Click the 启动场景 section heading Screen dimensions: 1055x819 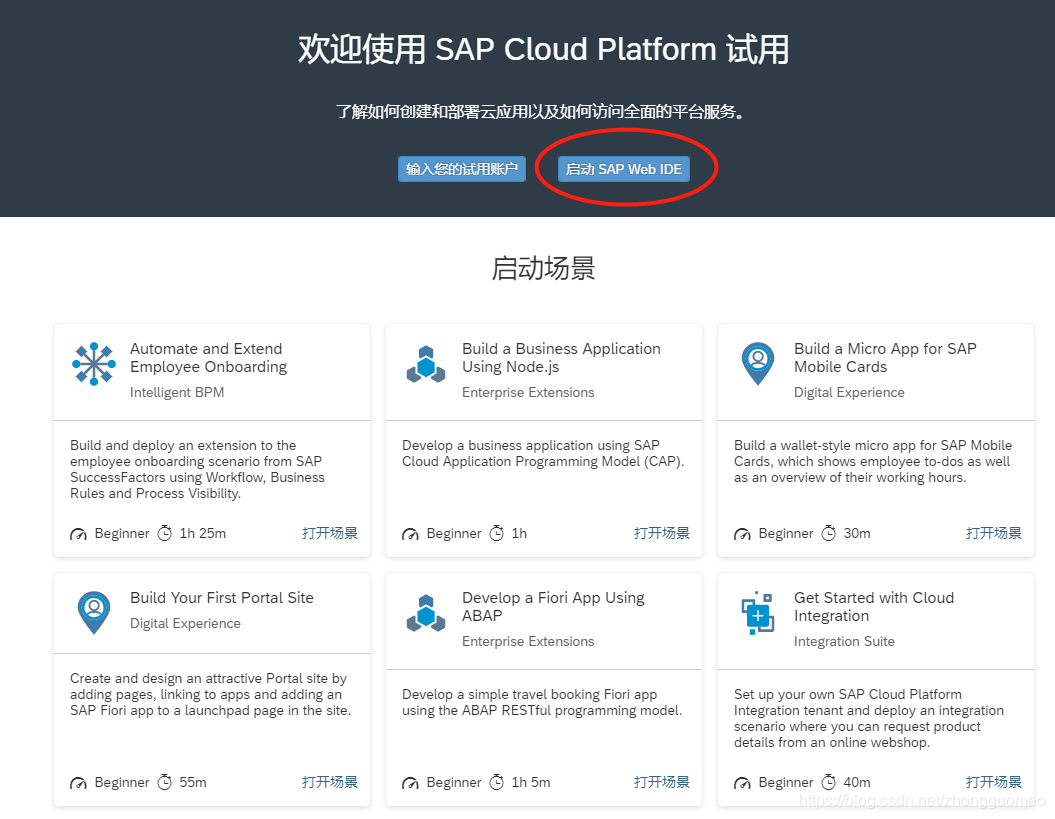[x=543, y=268]
